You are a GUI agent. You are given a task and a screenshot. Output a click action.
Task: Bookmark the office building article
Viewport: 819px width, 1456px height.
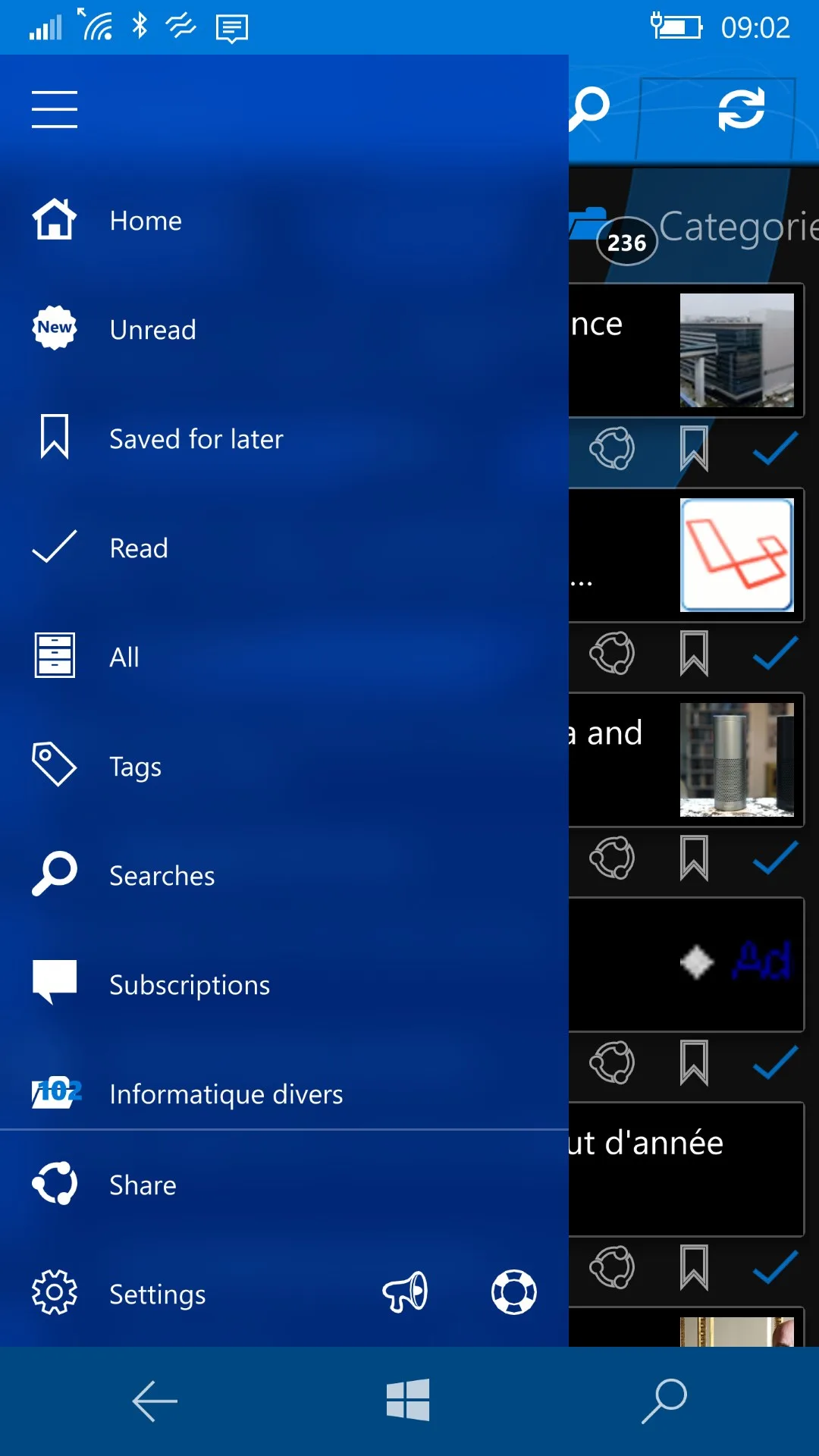pos(694,449)
